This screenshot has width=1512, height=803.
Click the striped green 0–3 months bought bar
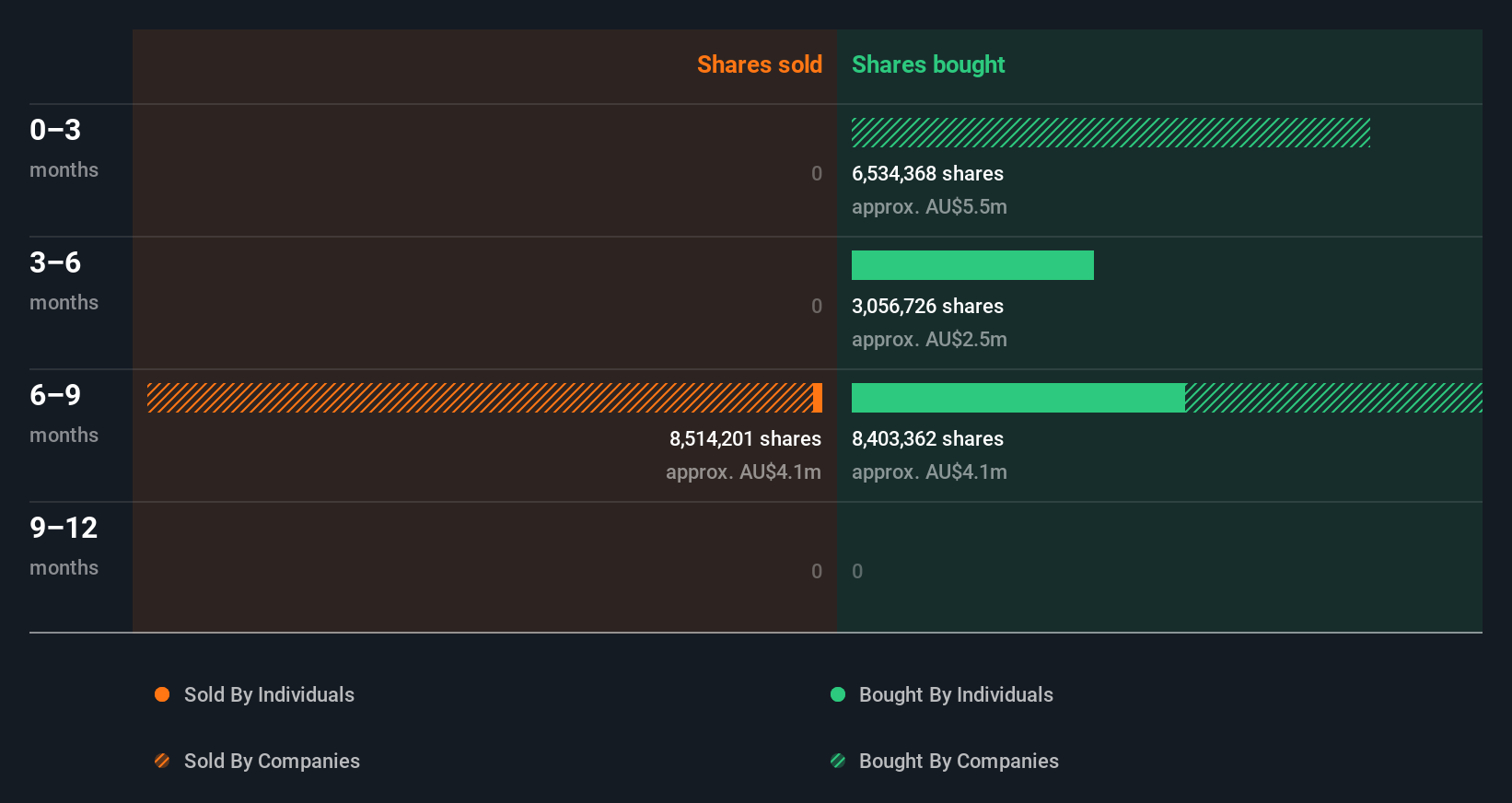[x=1111, y=133]
